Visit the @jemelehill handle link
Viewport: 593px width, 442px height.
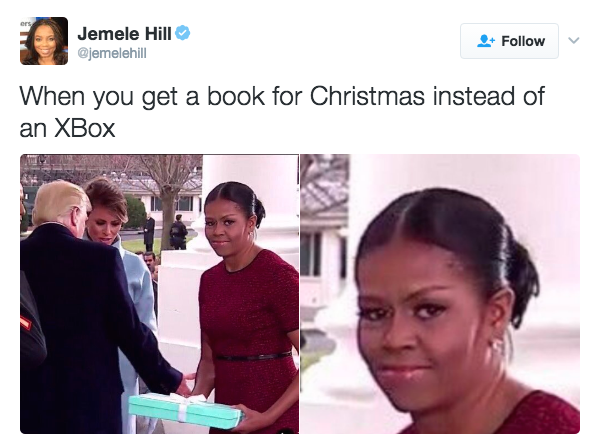(112, 53)
